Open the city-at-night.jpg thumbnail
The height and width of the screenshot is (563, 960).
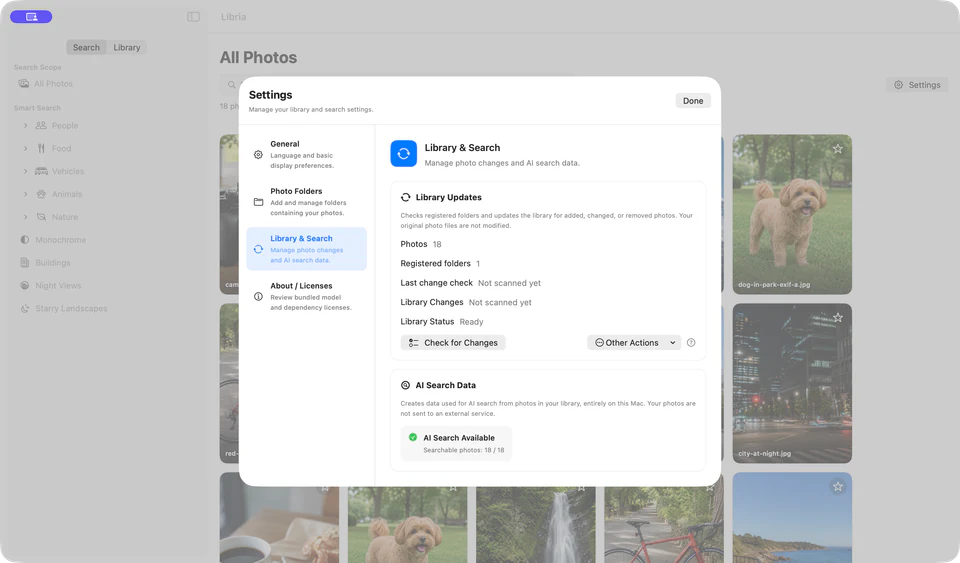pyautogui.click(x=792, y=383)
